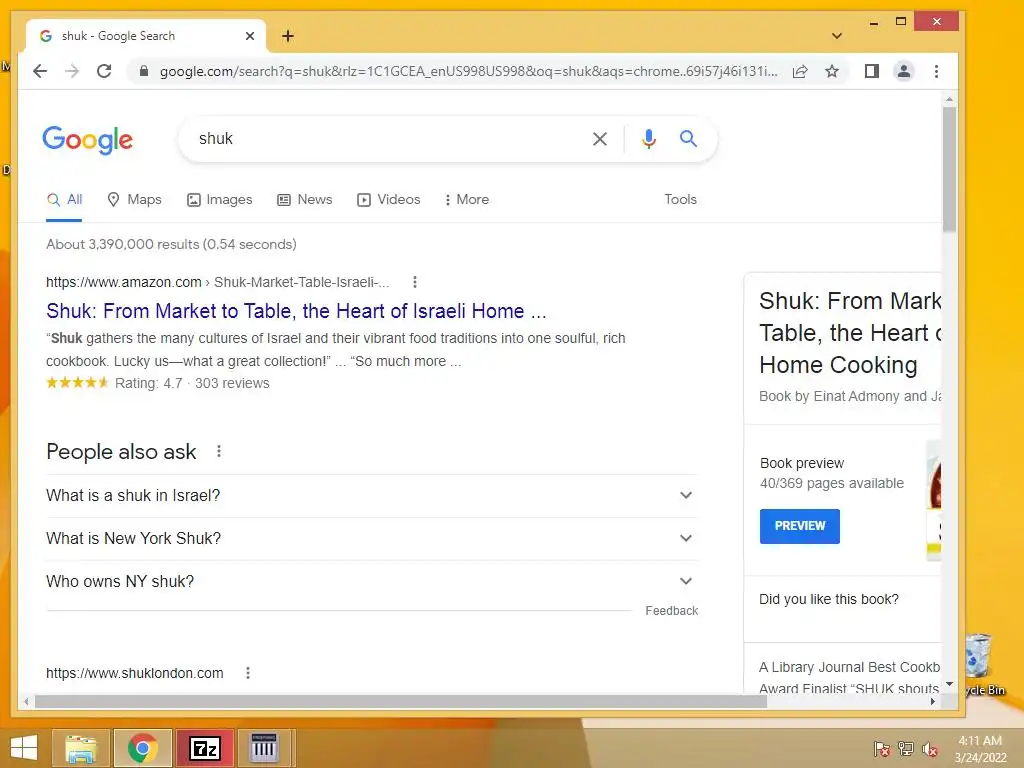1024x768 pixels.
Task: Expand "What is New York Shuk?" question
Action: point(372,539)
